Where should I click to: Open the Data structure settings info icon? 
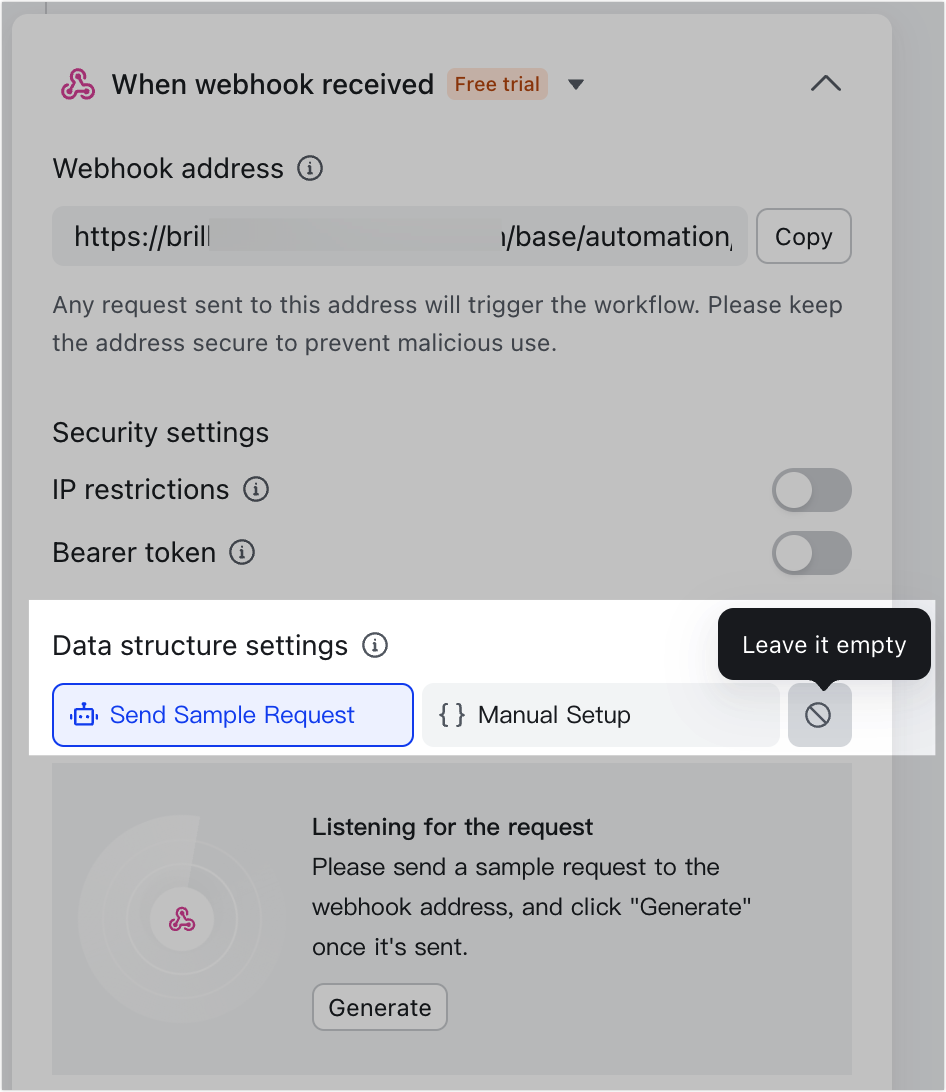click(374, 645)
